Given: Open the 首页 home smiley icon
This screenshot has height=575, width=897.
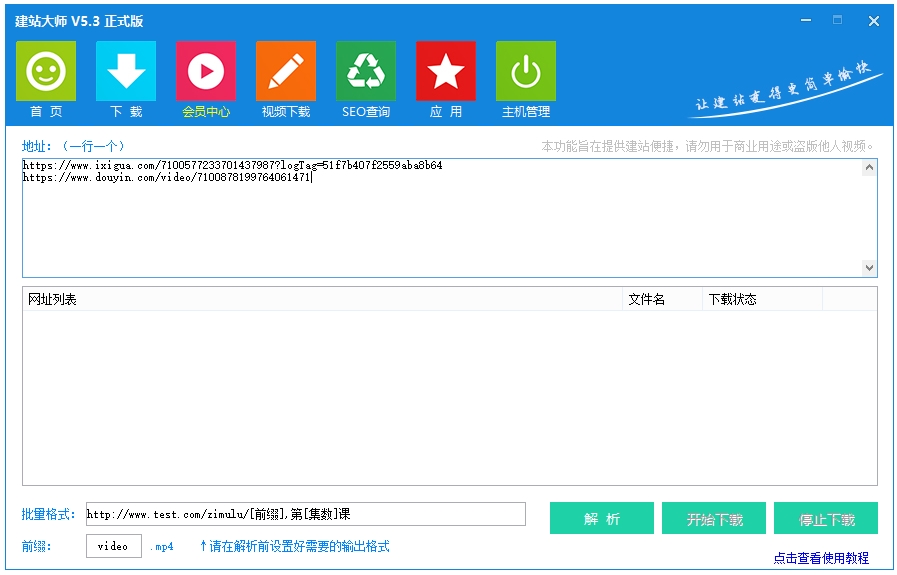Looking at the screenshot, I should tap(46, 71).
